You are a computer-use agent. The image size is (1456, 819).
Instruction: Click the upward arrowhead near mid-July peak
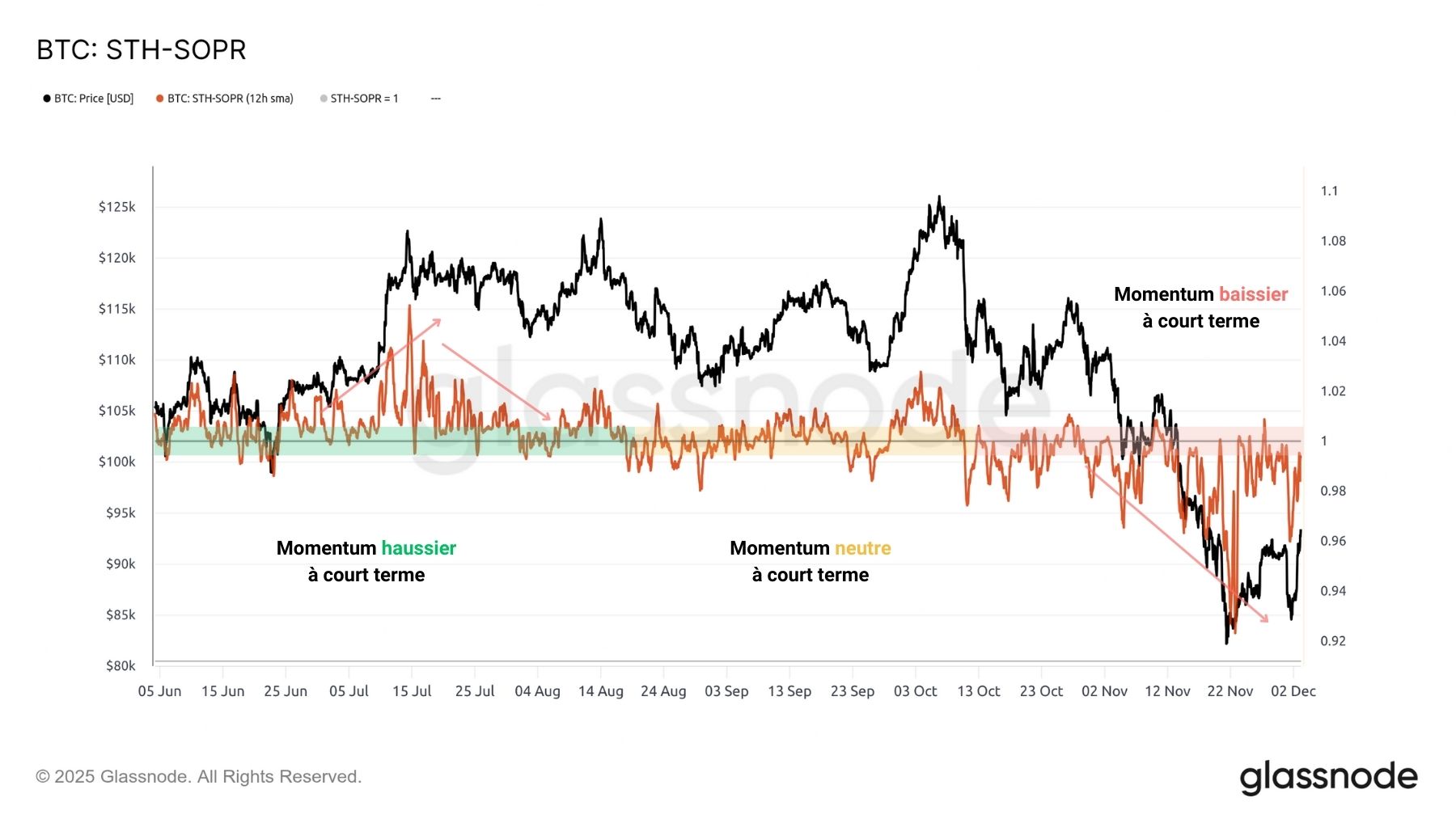pos(438,321)
